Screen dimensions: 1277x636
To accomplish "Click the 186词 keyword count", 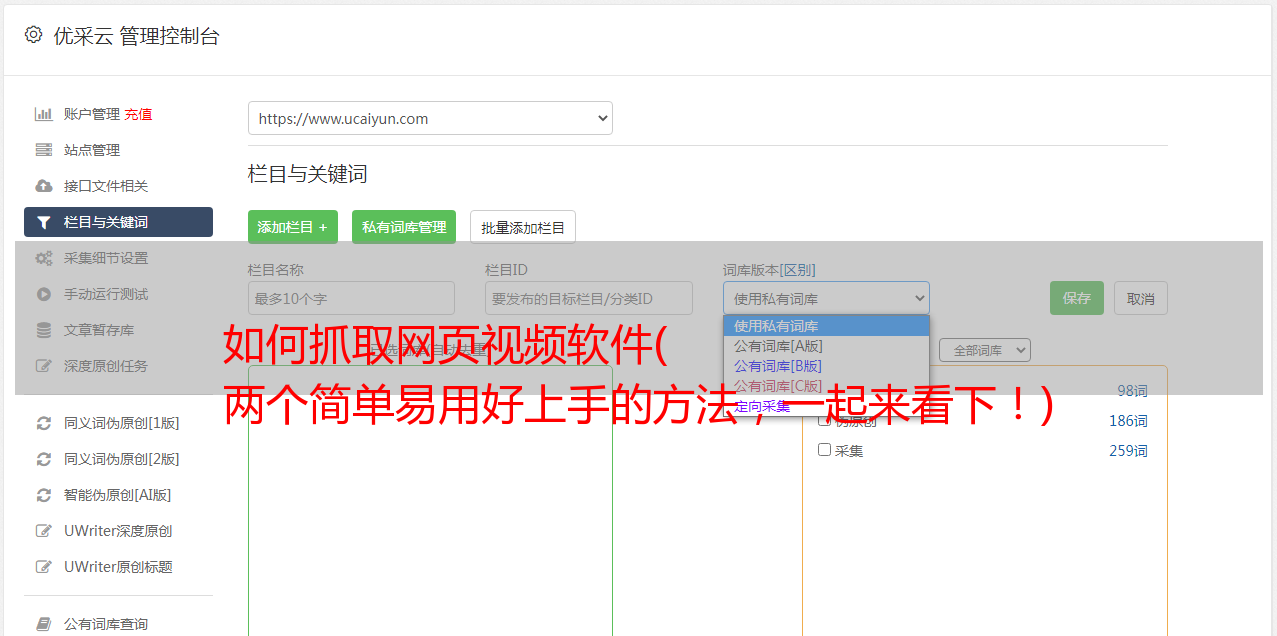I will pyautogui.click(x=1128, y=421).
